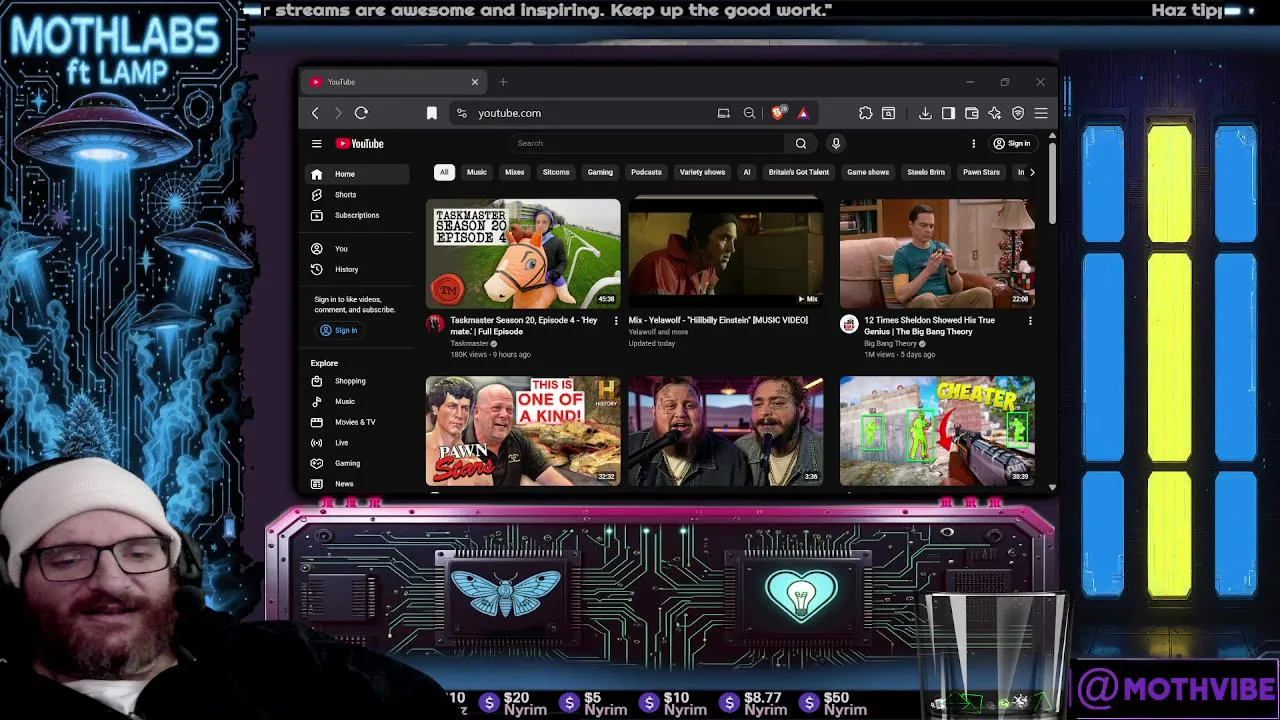Show more filter chips with right arrow
The width and height of the screenshot is (1280, 720).
1032,172
